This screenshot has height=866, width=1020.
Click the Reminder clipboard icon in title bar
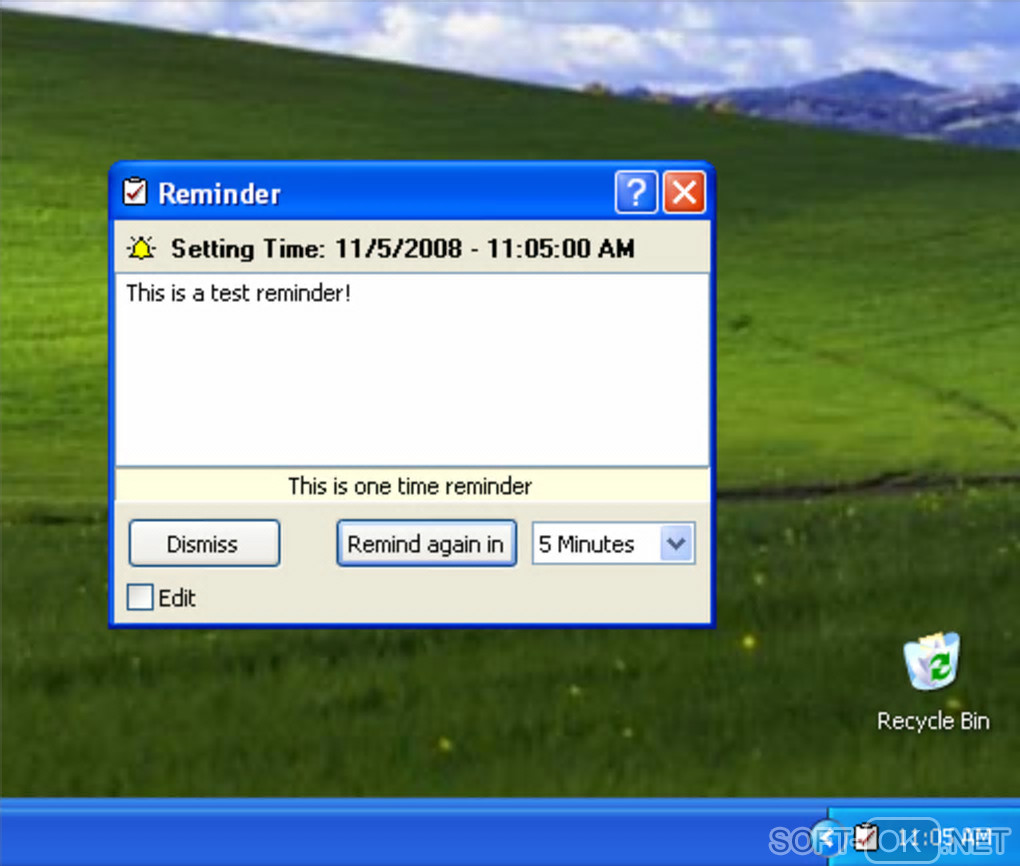click(x=135, y=193)
